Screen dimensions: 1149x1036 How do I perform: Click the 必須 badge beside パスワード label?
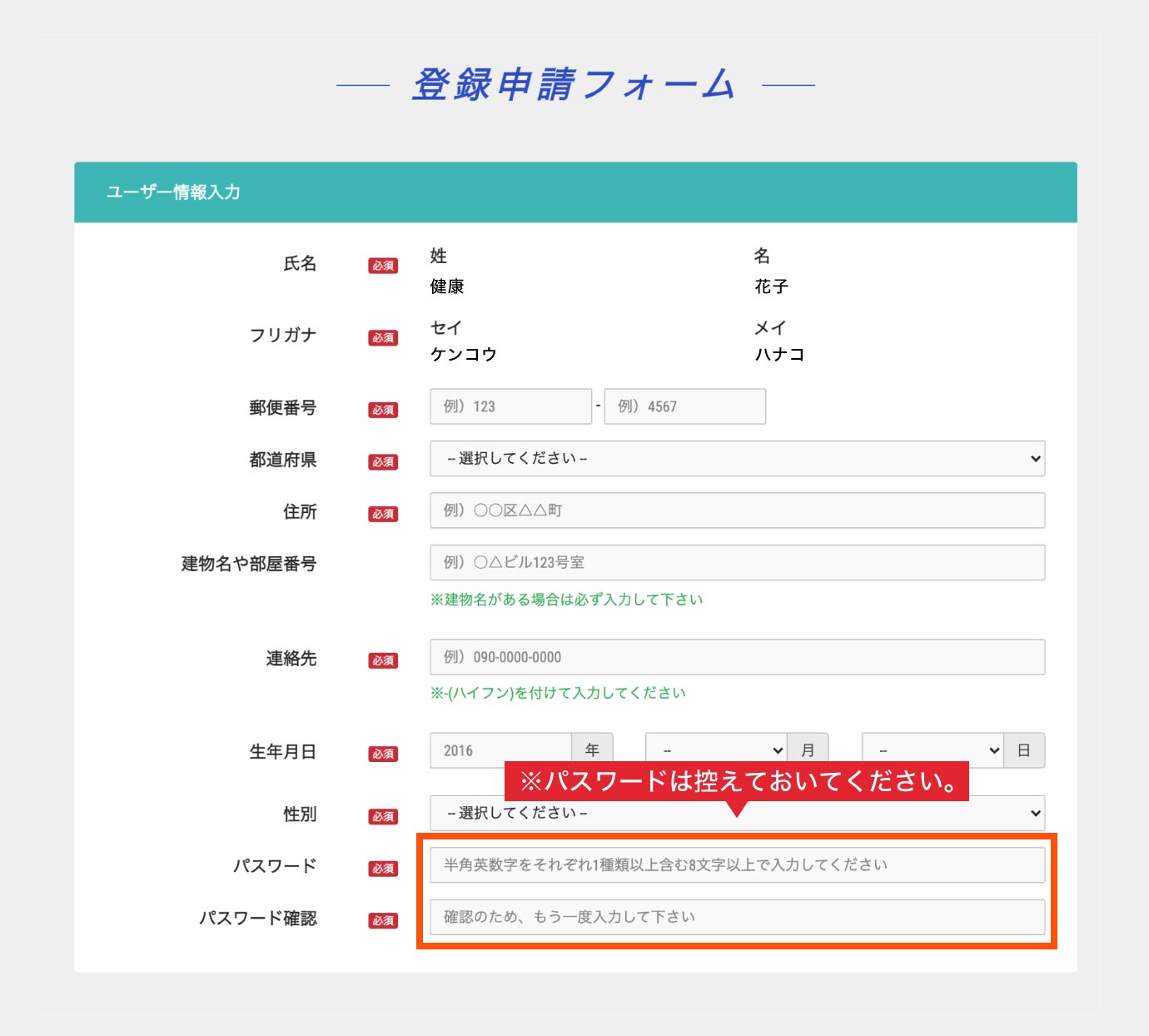[x=383, y=869]
